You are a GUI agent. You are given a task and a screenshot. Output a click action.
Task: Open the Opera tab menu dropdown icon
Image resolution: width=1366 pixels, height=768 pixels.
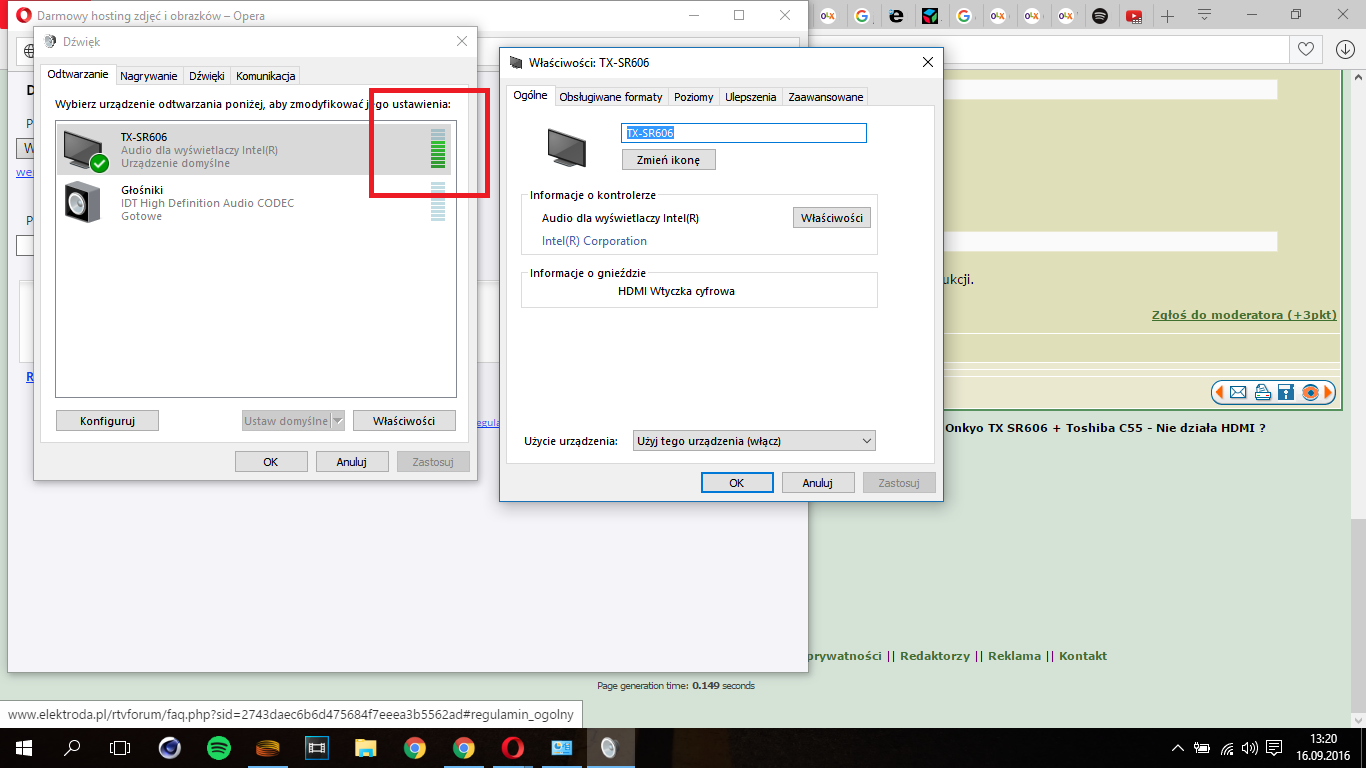pyautogui.click(x=1205, y=16)
